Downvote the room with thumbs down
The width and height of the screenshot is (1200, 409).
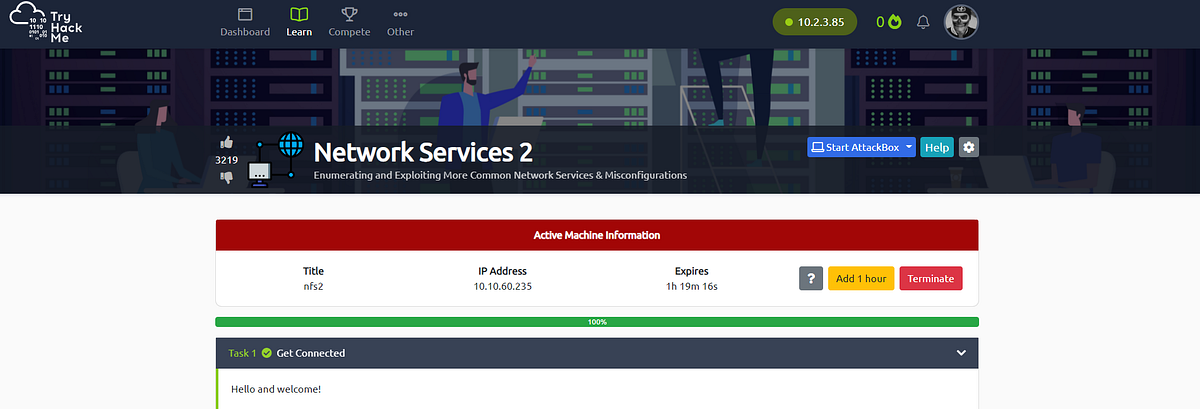tap(226, 177)
